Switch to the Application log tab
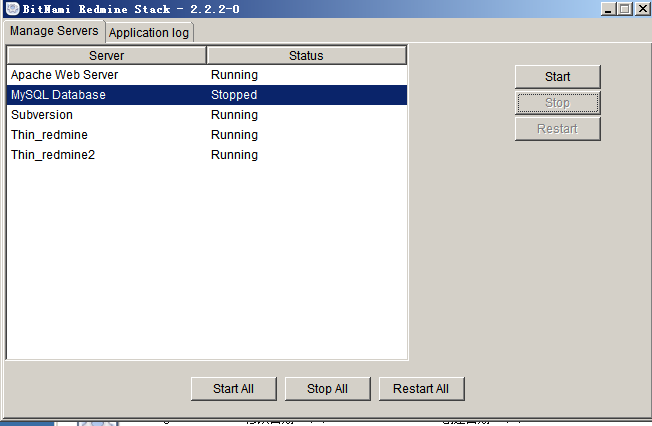This screenshot has width=652, height=426. pos(149,32)
